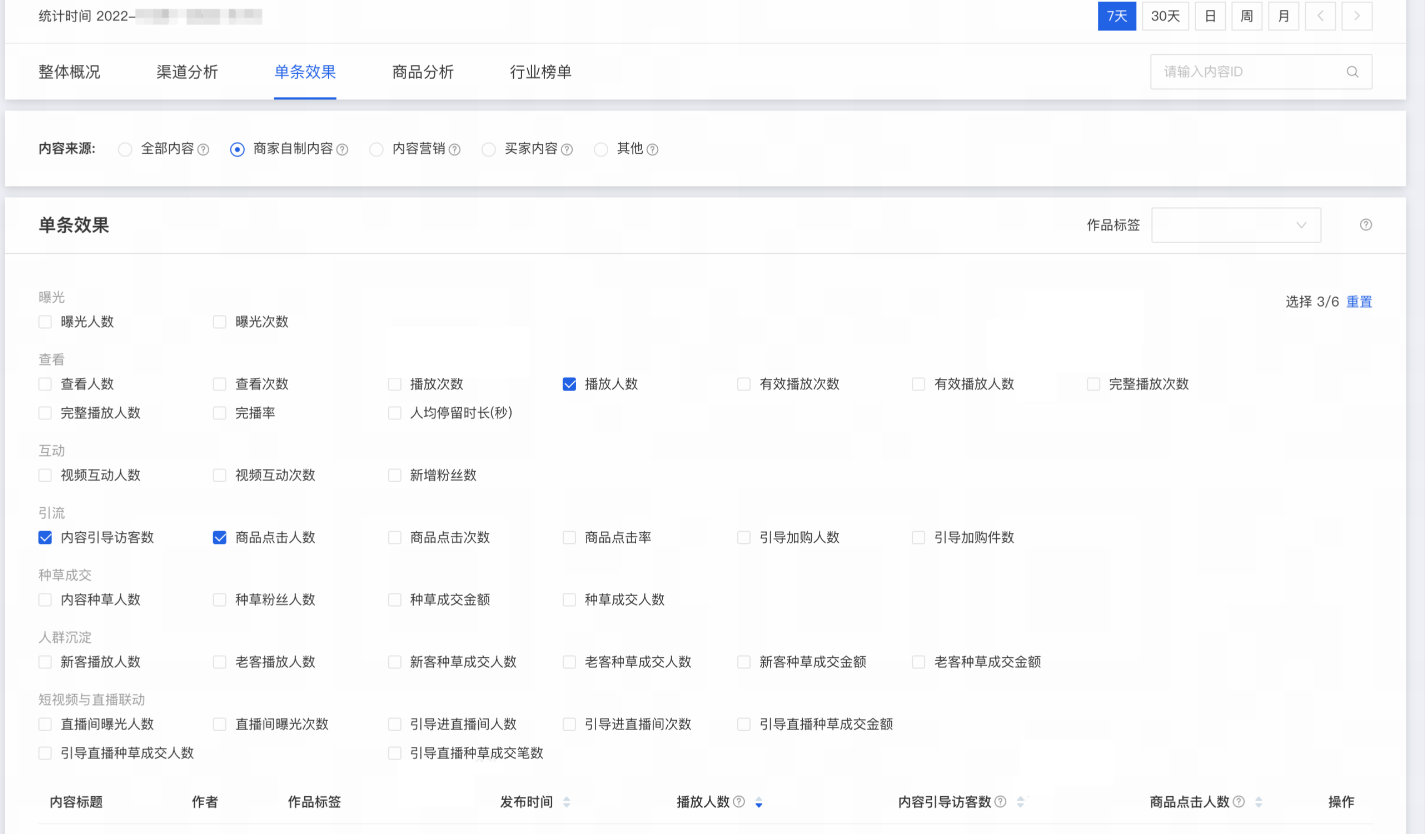Check 老客种草成交金额 metric
The image size is (1425, 834).
click(918, 662)
